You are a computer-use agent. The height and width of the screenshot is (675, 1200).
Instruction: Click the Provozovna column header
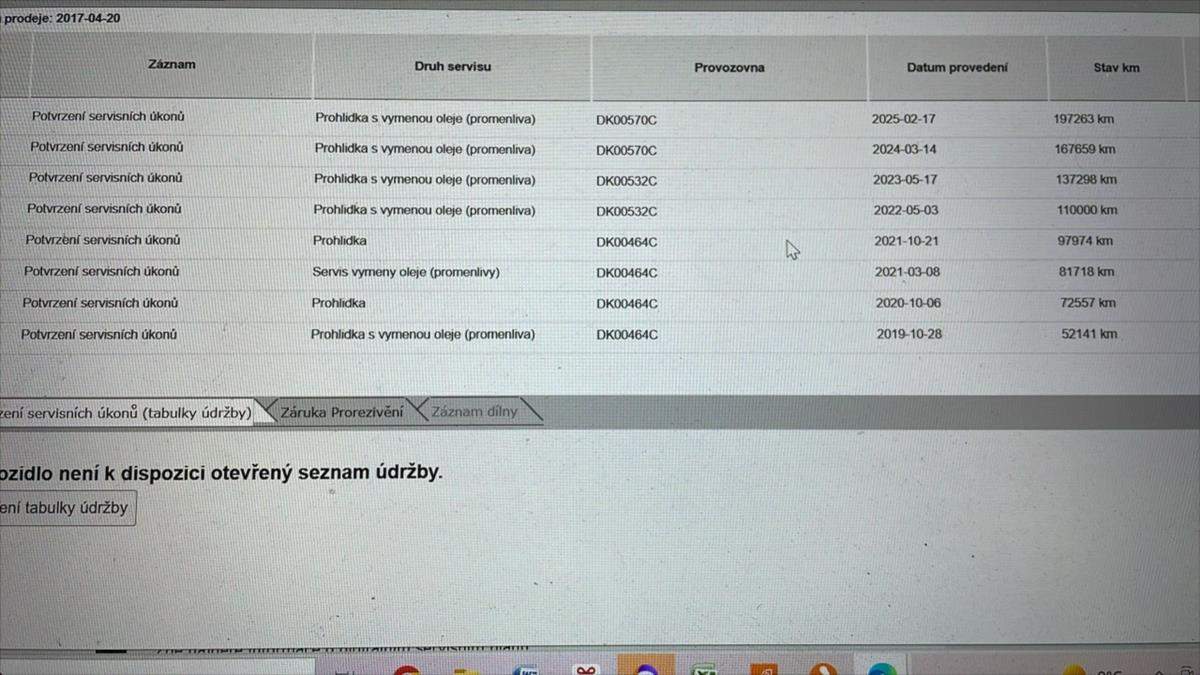pyautogui.click(x=729, y=68)
